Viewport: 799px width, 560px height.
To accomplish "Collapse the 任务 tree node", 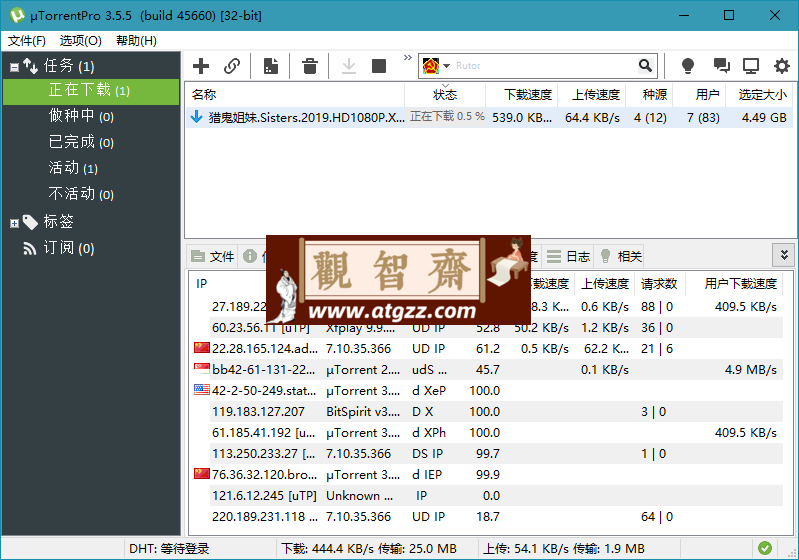I will 14,67.
